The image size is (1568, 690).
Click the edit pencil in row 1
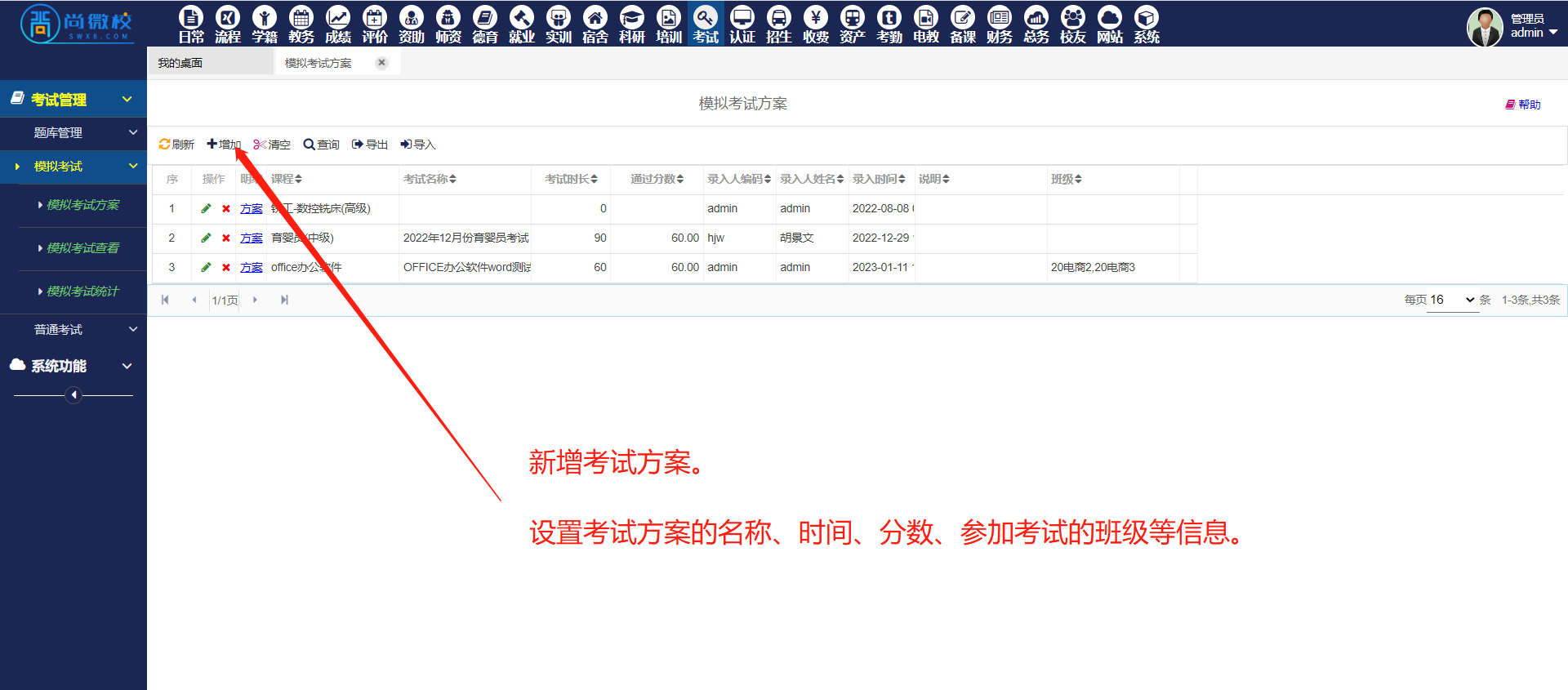(206, 208)
